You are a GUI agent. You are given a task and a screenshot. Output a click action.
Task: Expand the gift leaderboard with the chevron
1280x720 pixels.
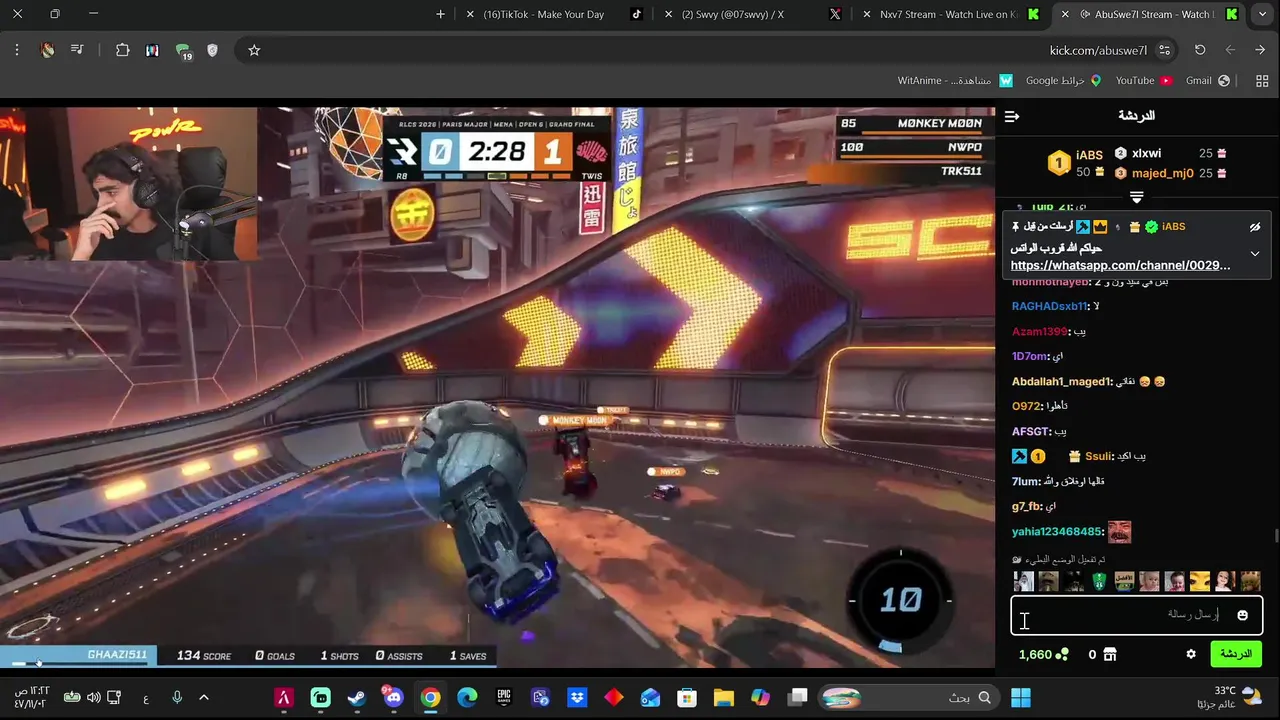1137,197
